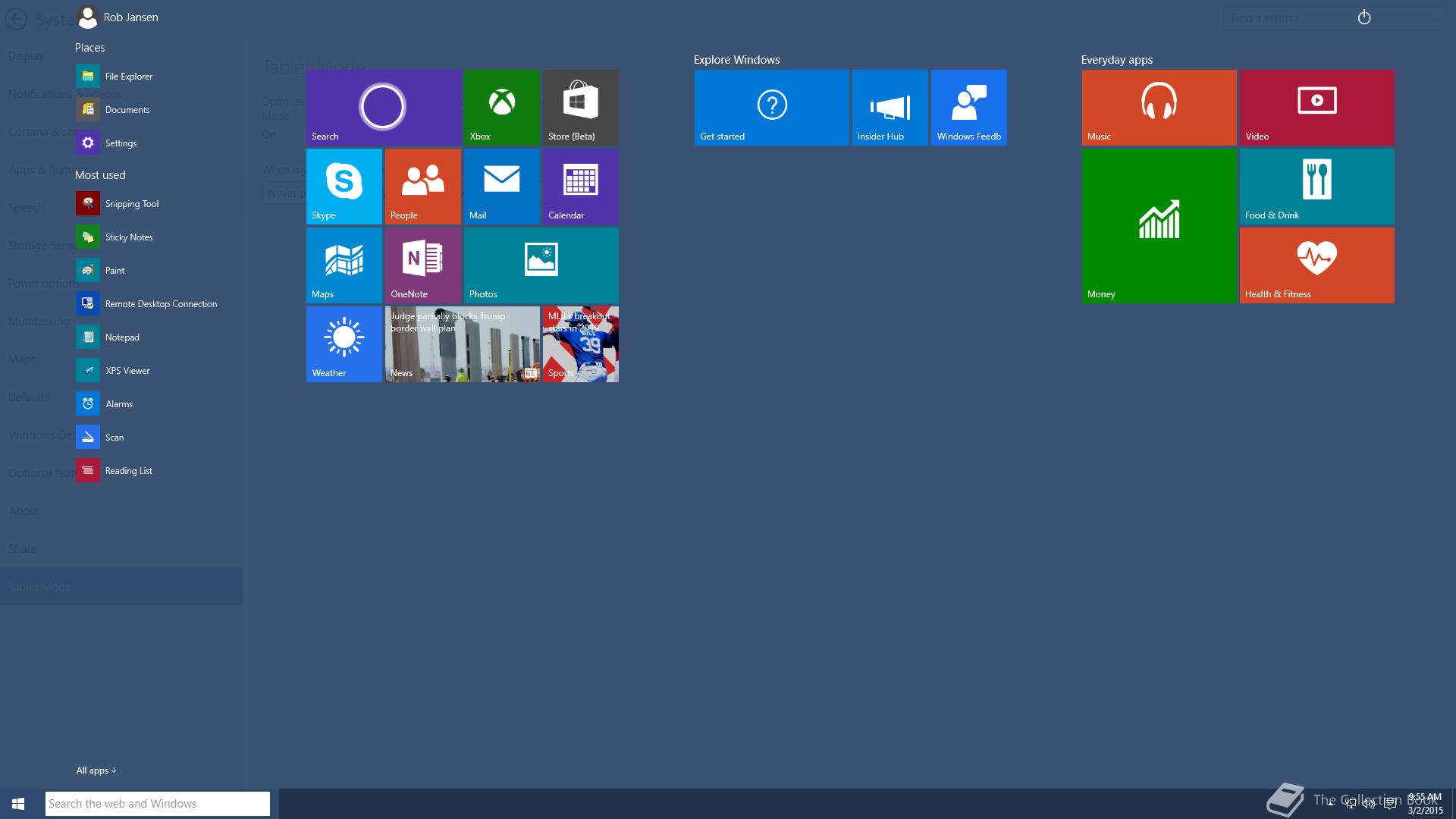Open Sticky Notes from Most used

115,237
